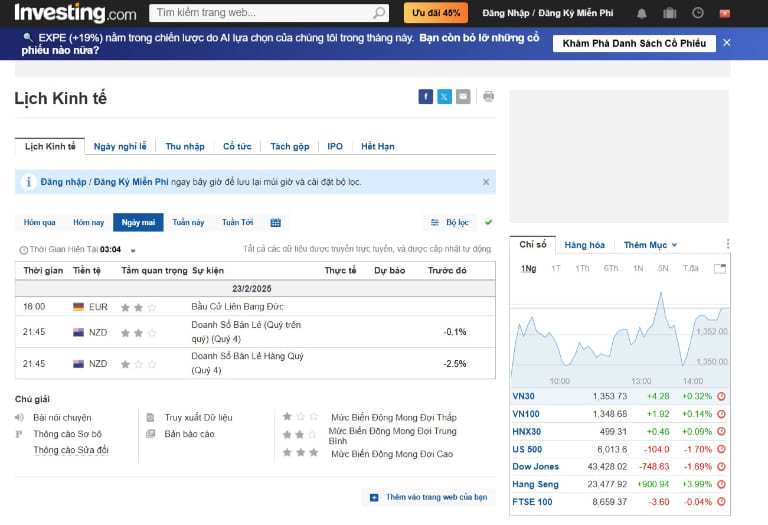This screenshot has height=525, width=768.
Task: Select the 1T chart timeframe
Action: (x=556, y=268)
